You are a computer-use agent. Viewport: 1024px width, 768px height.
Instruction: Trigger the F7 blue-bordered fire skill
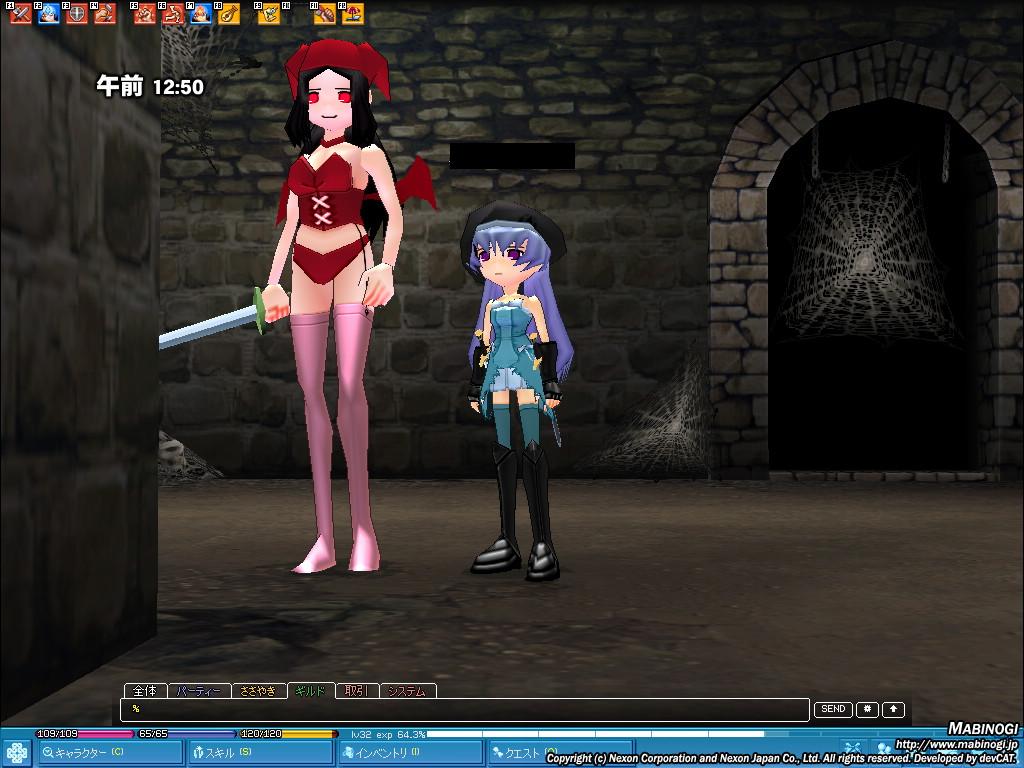pos(201,14)
